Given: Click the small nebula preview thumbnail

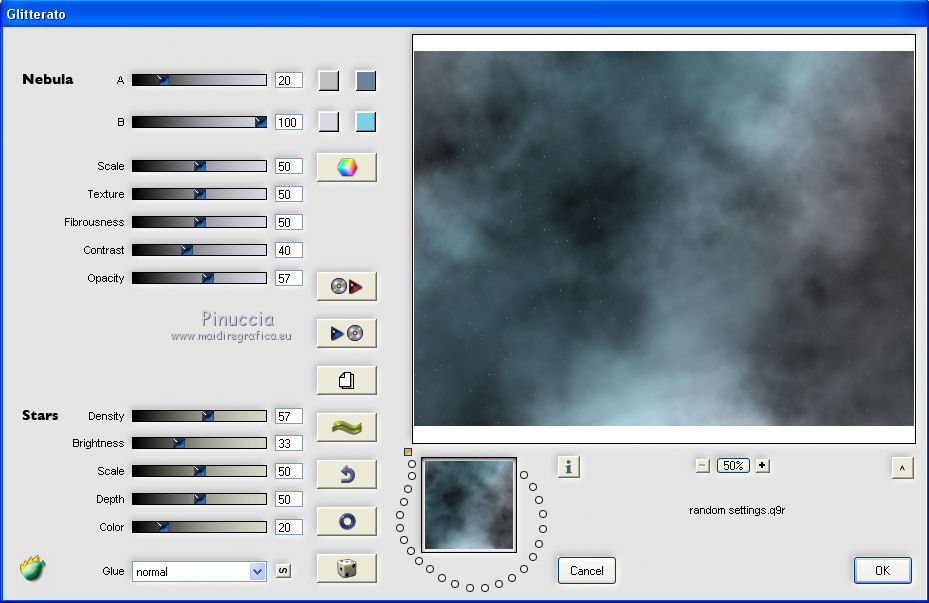Looking at the screenshot, I should [469, 505].
